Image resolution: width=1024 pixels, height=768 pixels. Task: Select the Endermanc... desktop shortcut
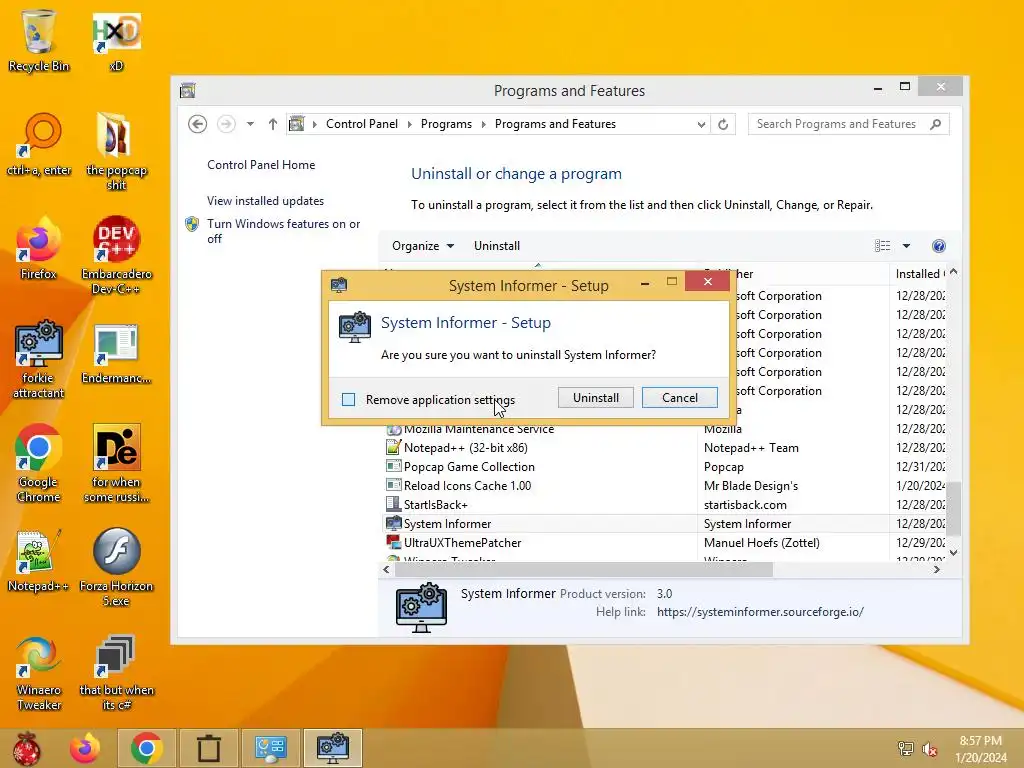pyautogui.click(x=116, y=352)
